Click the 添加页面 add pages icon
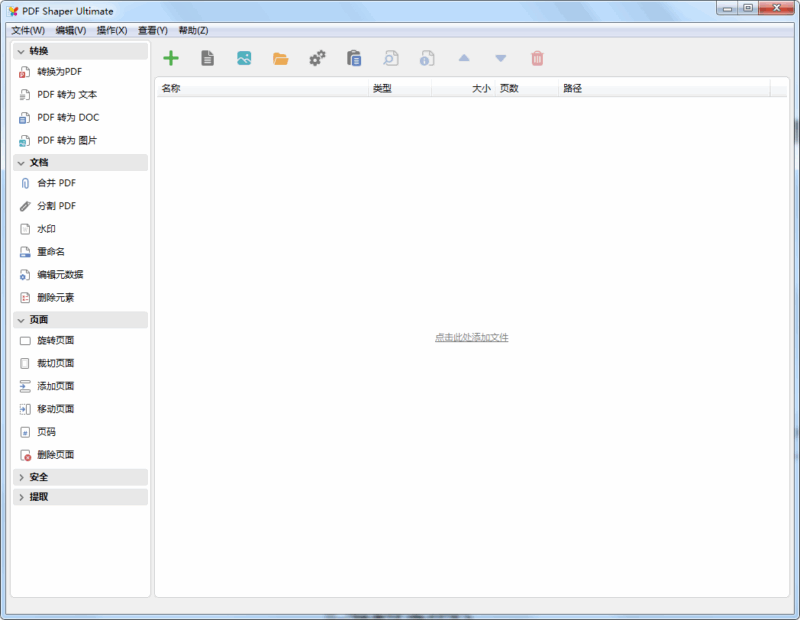 click(x=24, y=386)
